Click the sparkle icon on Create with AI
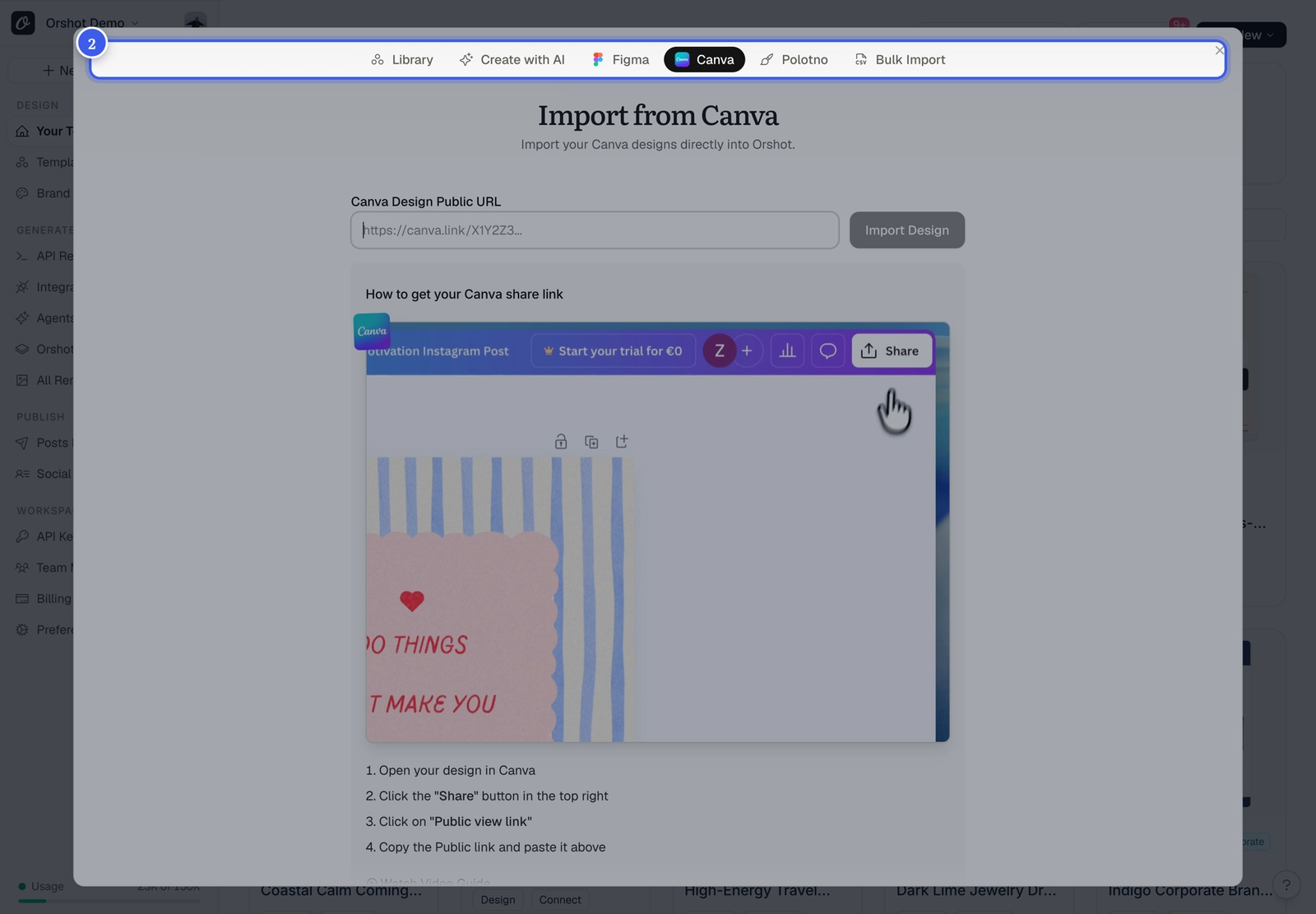Viewport: 1316px width, 914px height. coord(466,59)
